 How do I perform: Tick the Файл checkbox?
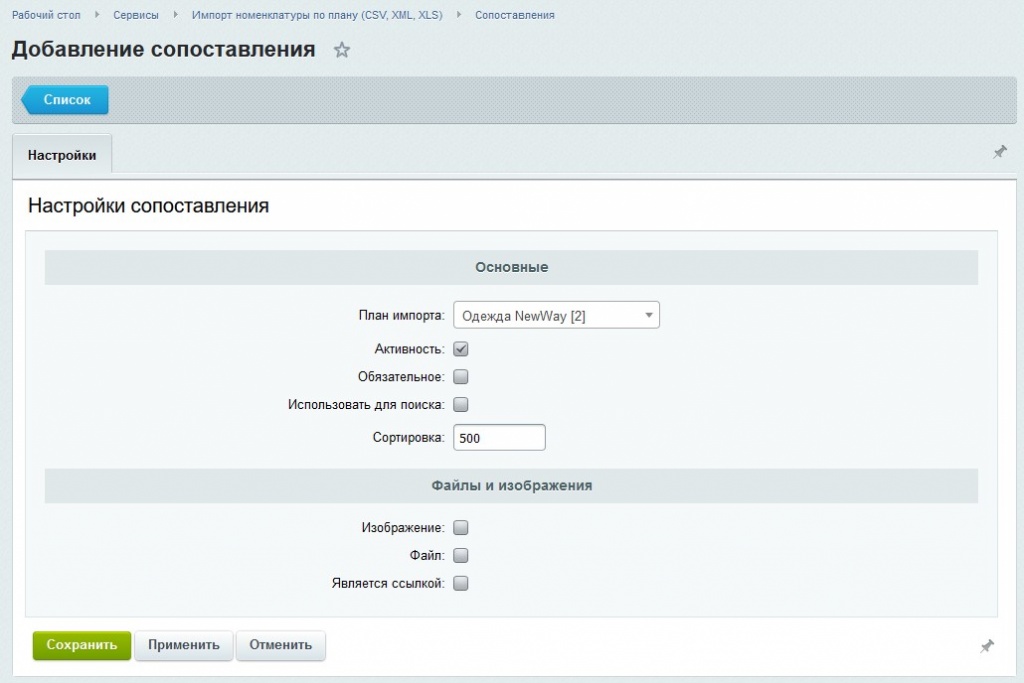(x=461, y=556)
